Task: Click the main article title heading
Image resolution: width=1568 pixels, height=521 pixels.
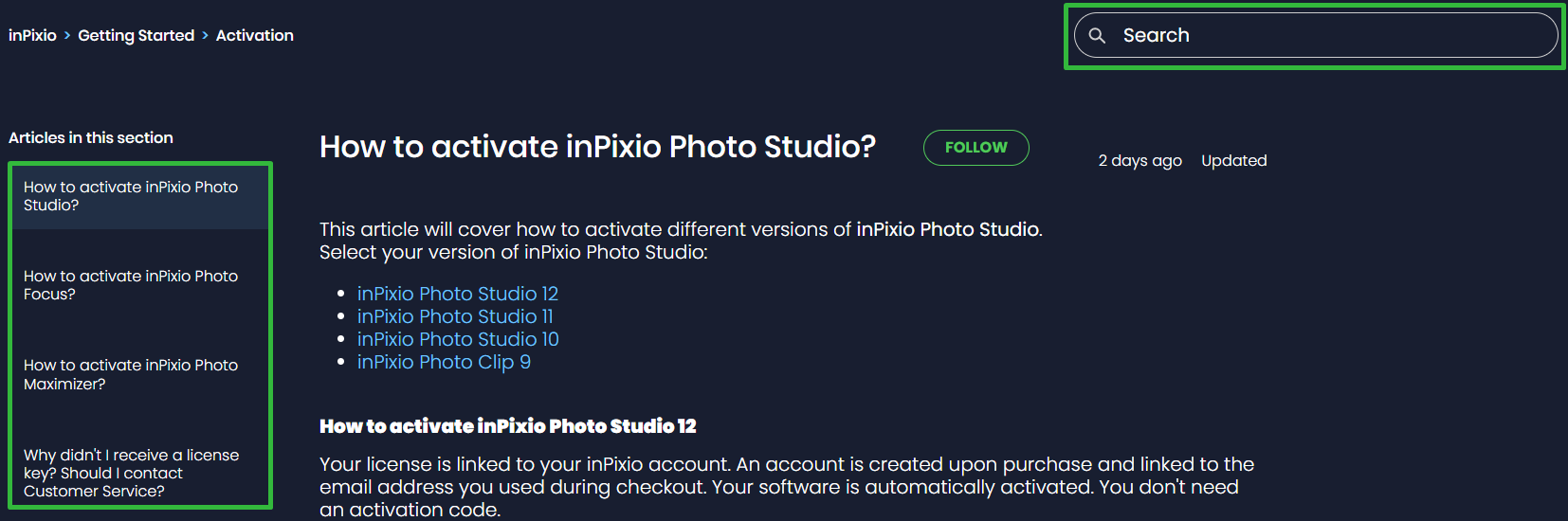Action: tap(597, 147)
